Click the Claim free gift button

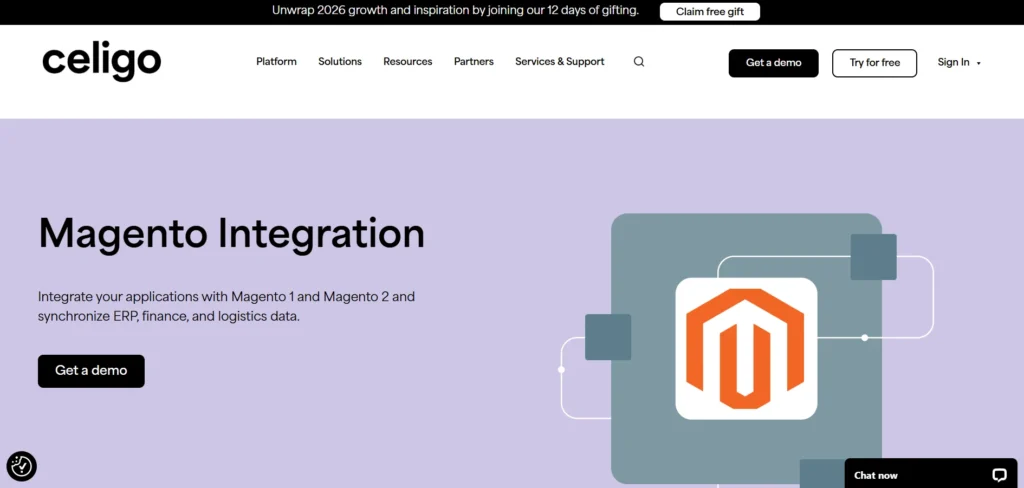click(710, 12)
